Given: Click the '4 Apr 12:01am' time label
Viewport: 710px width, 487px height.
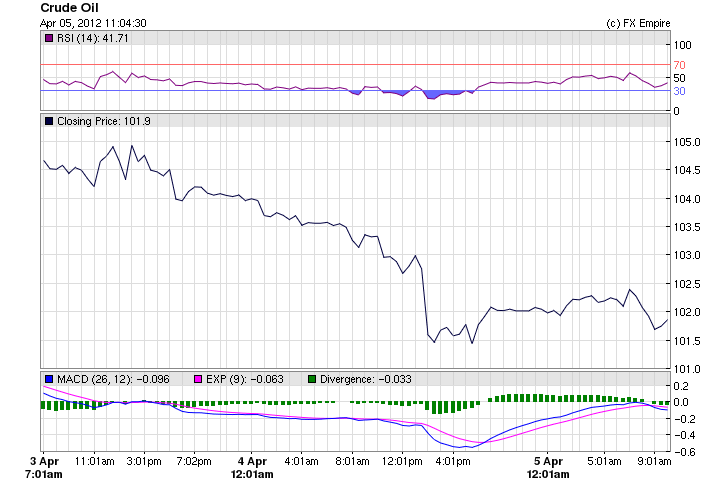Looking at the screenshot, I should click(x=252, y=468).
